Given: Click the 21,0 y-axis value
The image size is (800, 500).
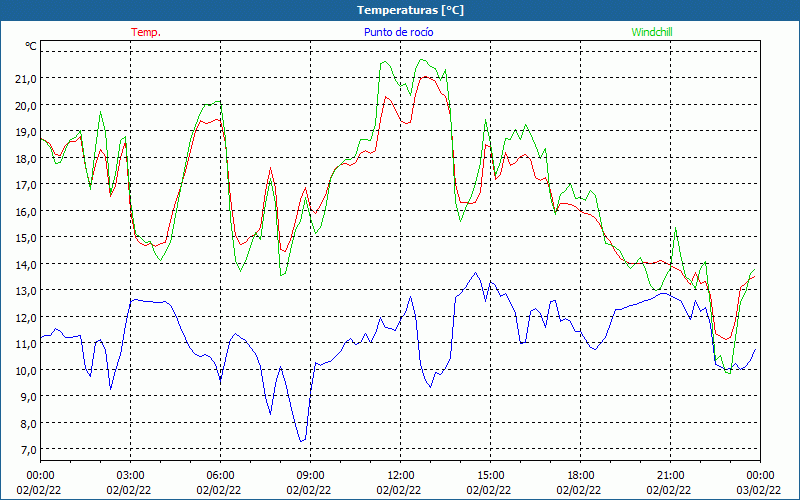Looking at the screenshot, I should tap(26, 79).
